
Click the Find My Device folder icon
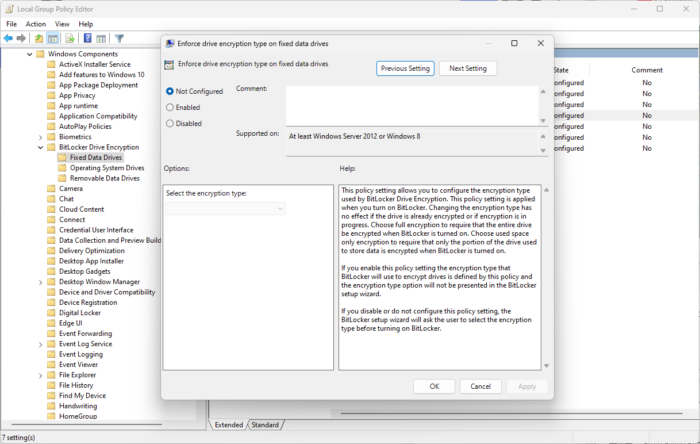point(51,395)
